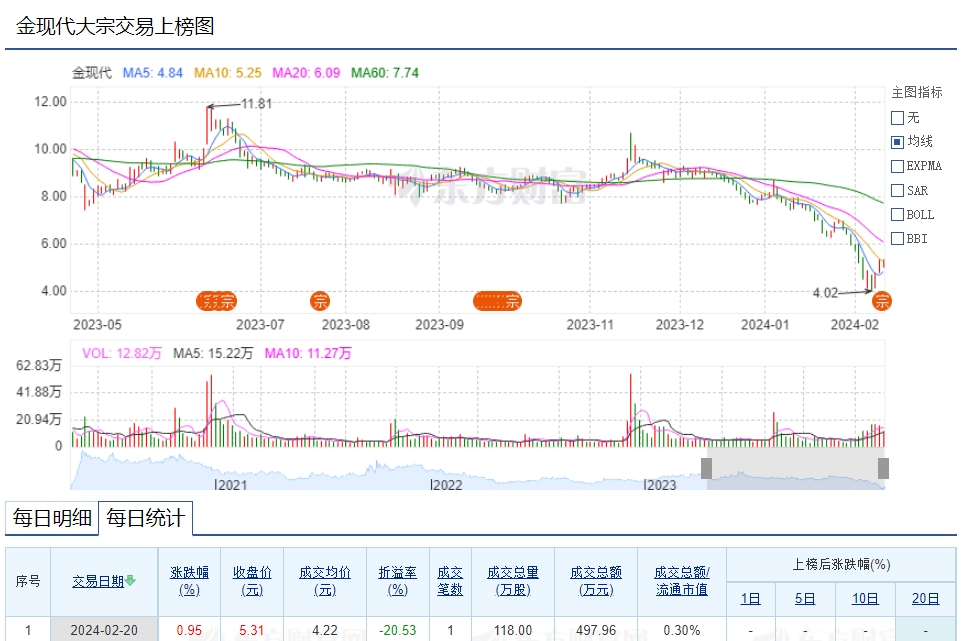Sort table by 交易日期 column
The width and height of the screenshot is (962, 641).
(x=98, y=581)
